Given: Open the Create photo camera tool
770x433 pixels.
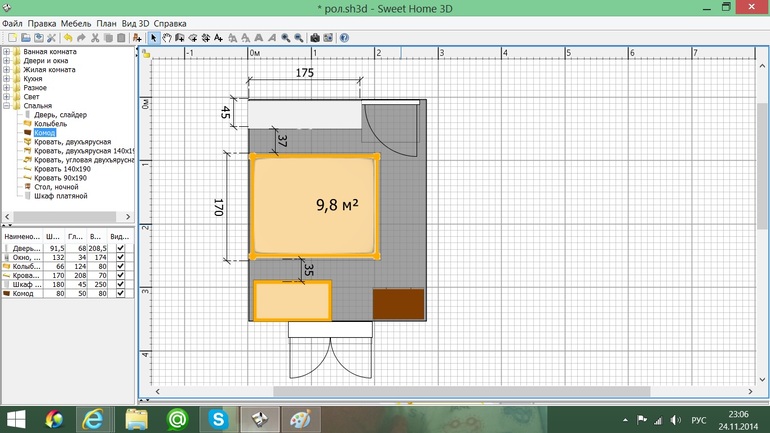Looking at the screenshot, I should click(315, 38).
